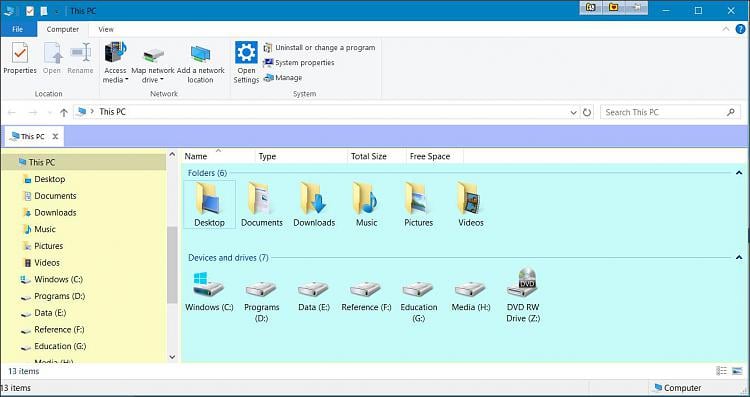The image size is (750, 397).
Task: Select the Windows (C:) drive icon
Action: [209, 291]
